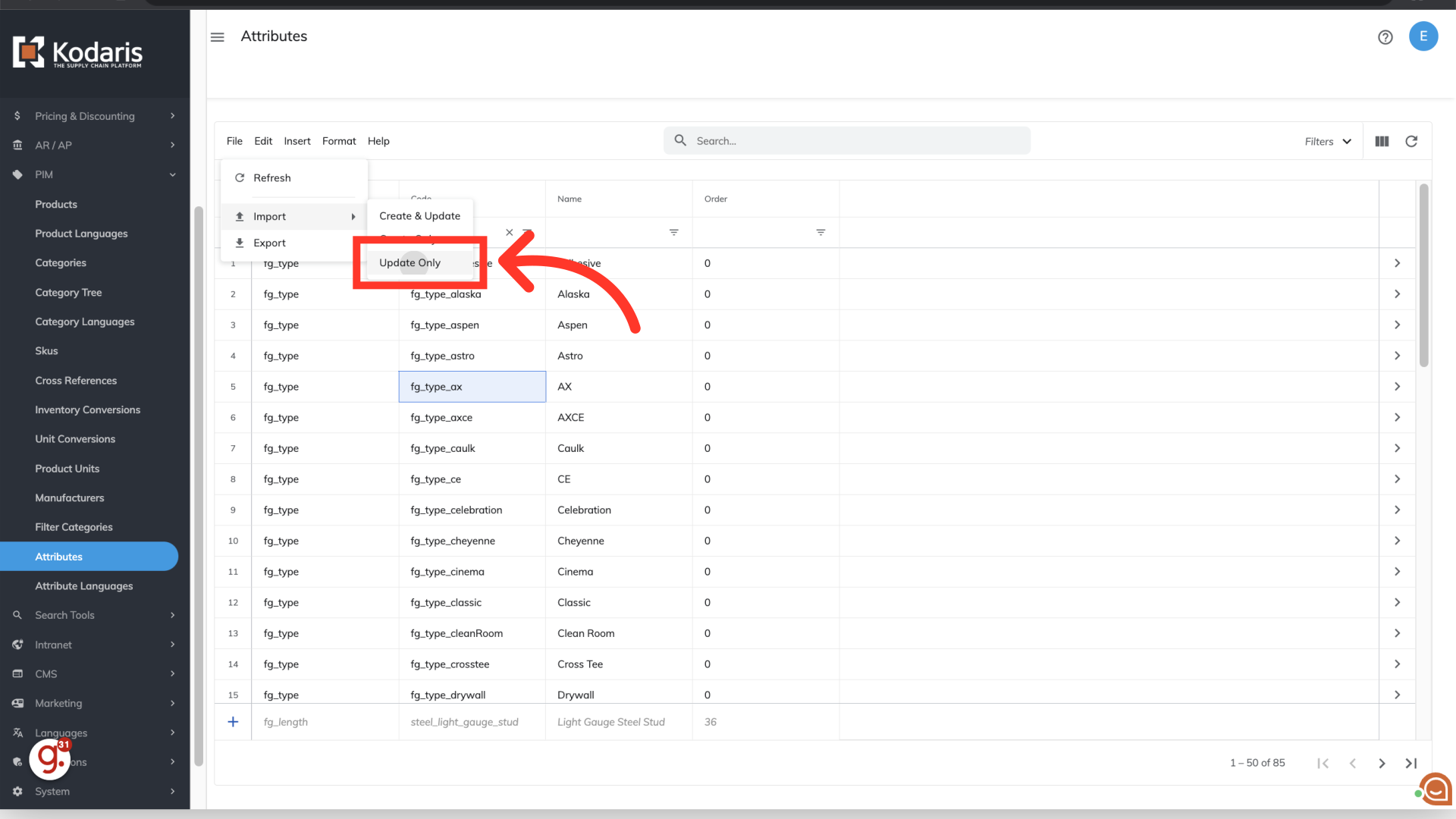Click the hamburger menu icon
This screenshot has height=819, width=1456.
click(218, 37)
